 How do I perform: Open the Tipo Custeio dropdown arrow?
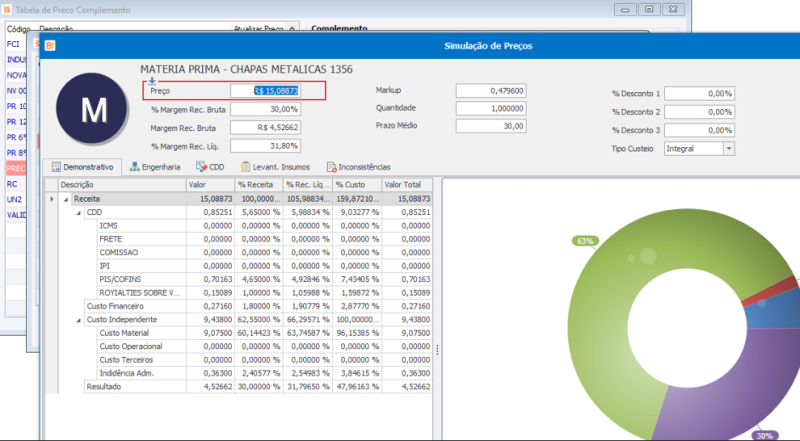pyautogui.click(x=729, y=149)
